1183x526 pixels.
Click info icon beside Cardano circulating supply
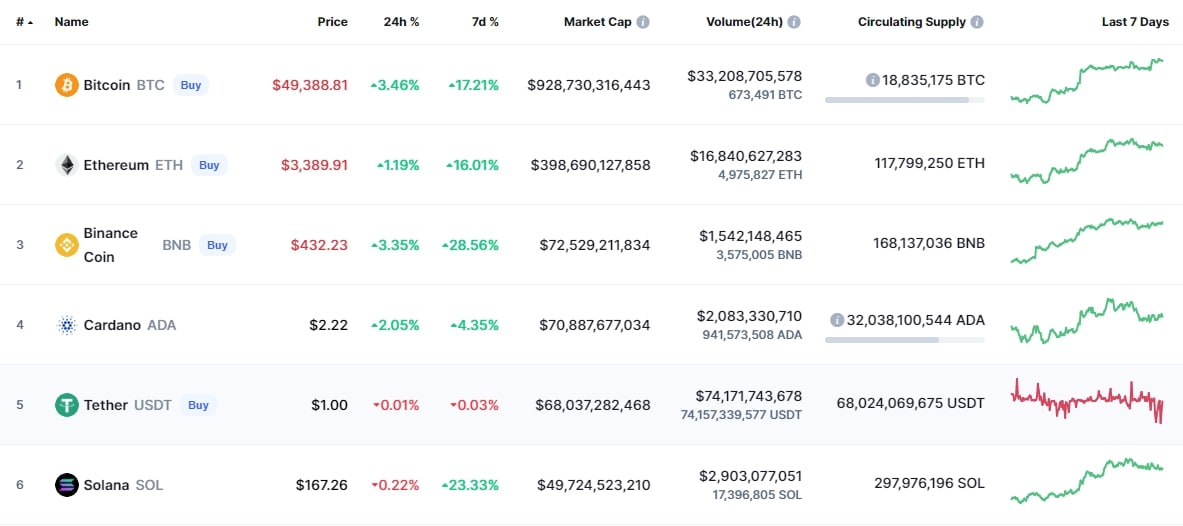pos(837,320)
